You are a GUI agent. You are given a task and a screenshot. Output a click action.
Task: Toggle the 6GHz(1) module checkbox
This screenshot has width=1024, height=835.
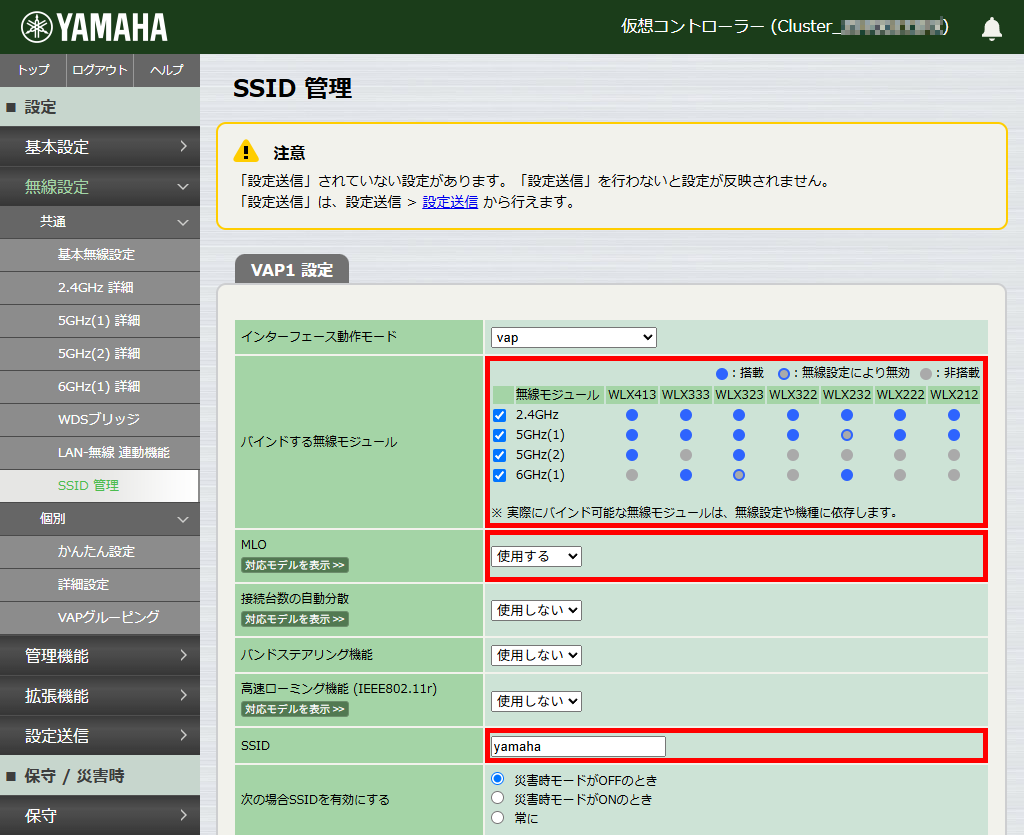(x=500, y=475)
